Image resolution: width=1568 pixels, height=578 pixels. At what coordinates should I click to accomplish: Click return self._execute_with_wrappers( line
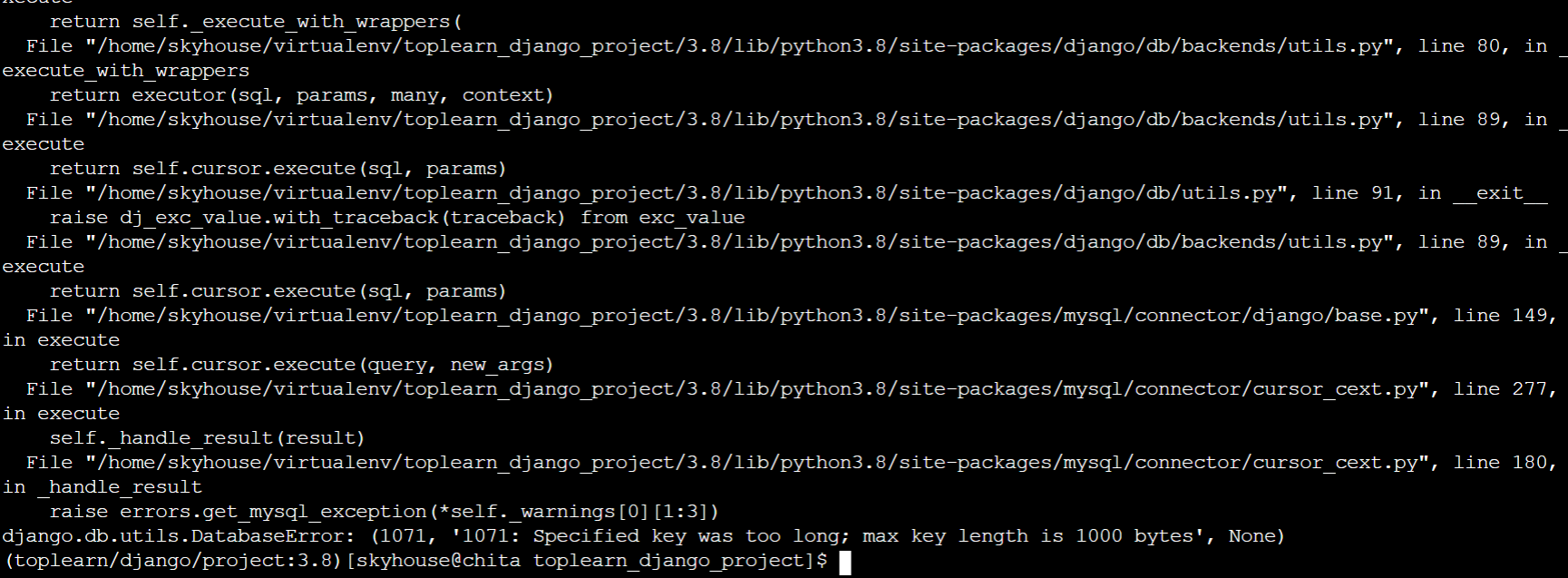(255, 22)
